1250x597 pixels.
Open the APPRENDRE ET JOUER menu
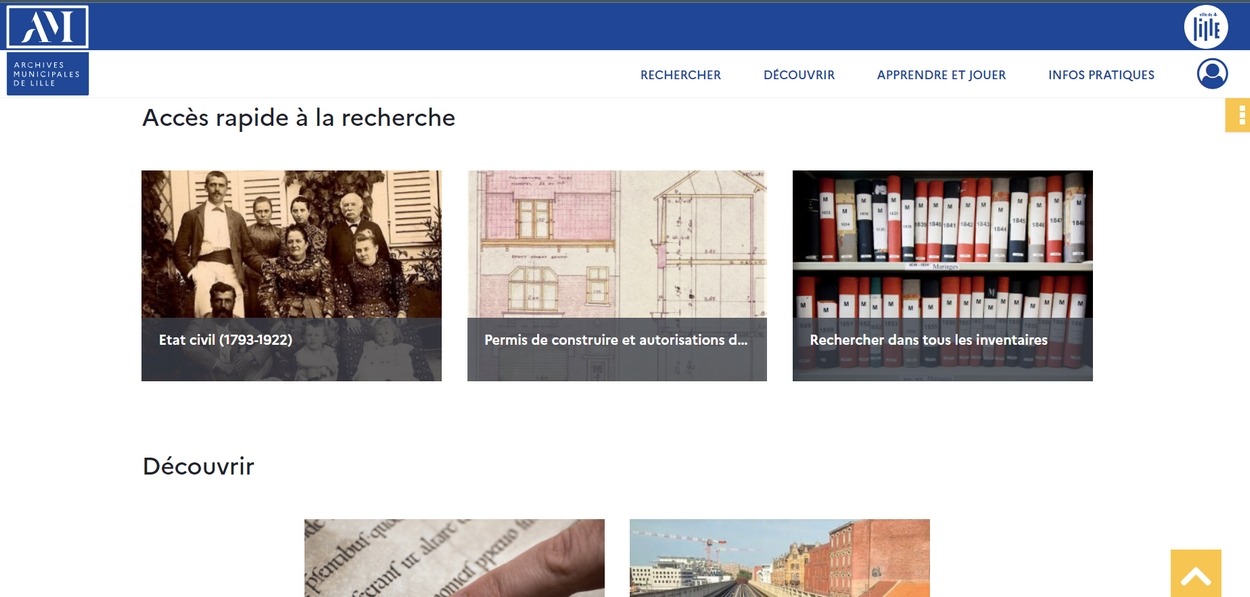[941, 74]
